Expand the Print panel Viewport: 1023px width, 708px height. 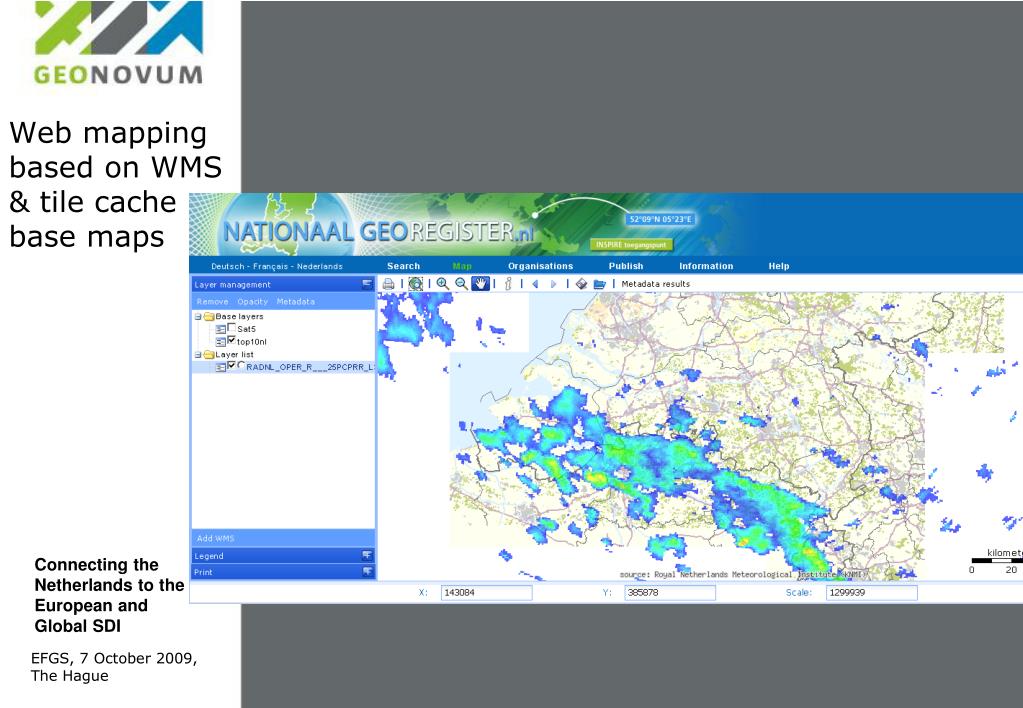point(367,572)
